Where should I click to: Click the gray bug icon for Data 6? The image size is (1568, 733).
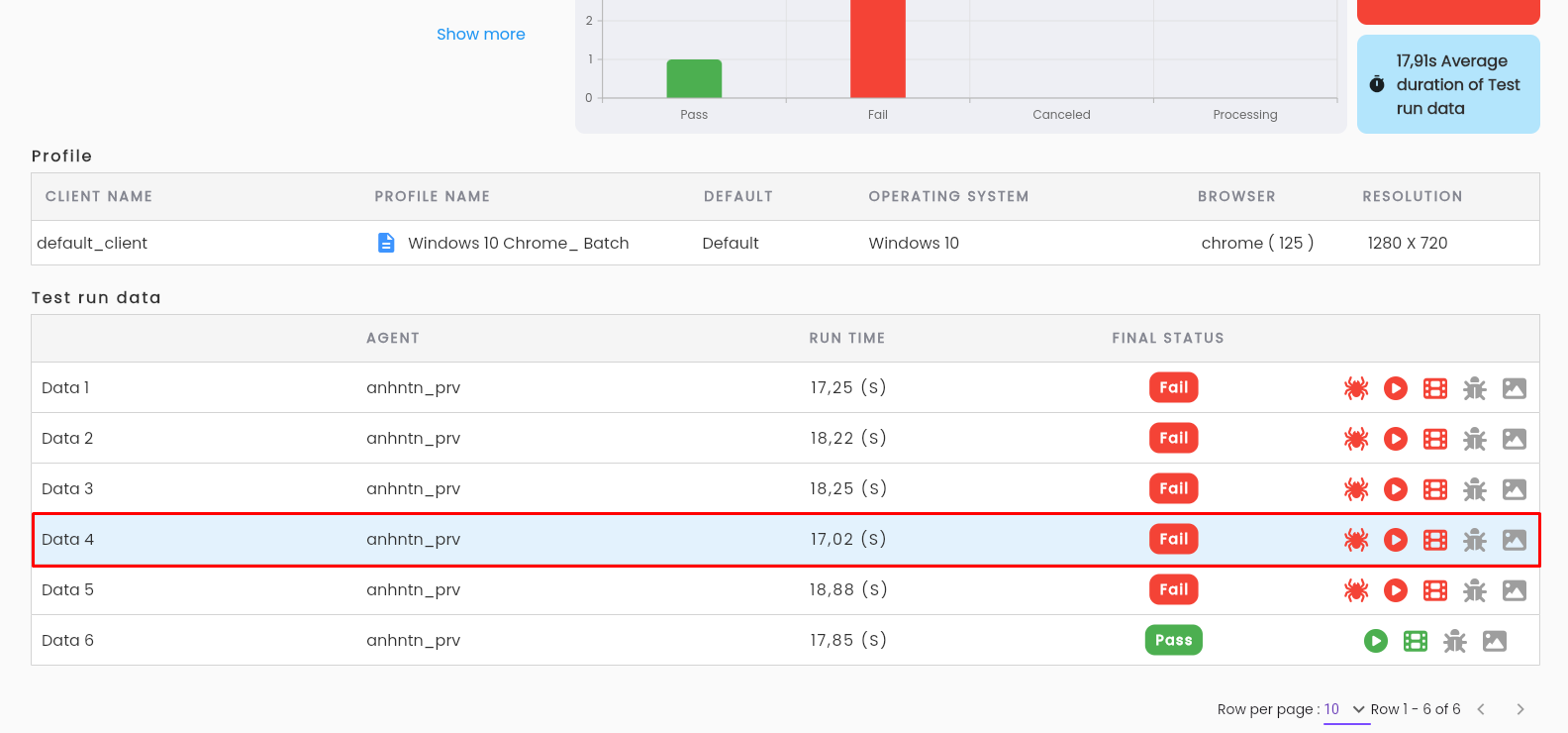[x=1455, y=641]
